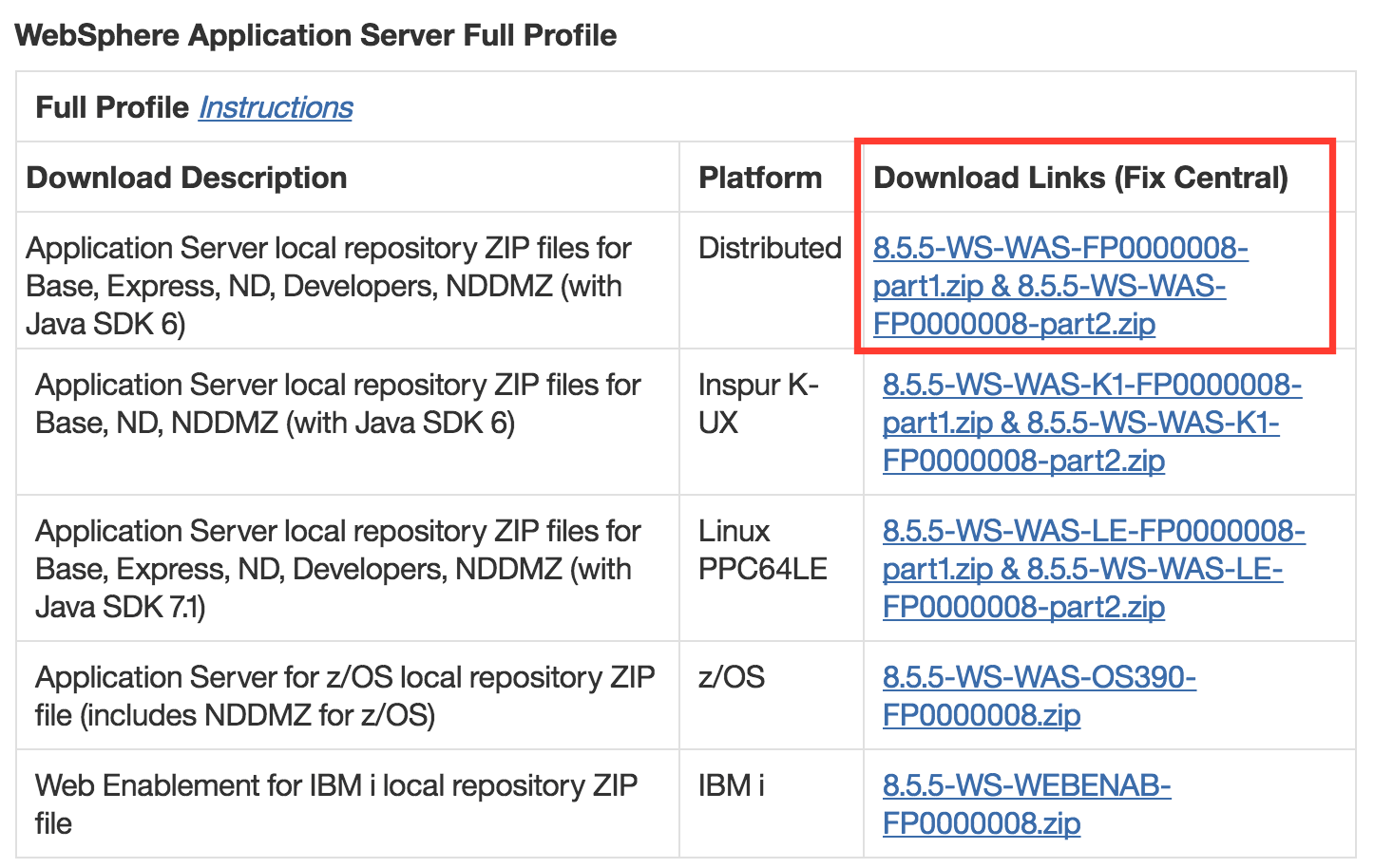Image resolution: width=1393 pixels, height=868 pixels.
Task: Open the 8.5.5-WS-WEBENAB-FP0000008.zip link
Action: tap(1026, 804)
